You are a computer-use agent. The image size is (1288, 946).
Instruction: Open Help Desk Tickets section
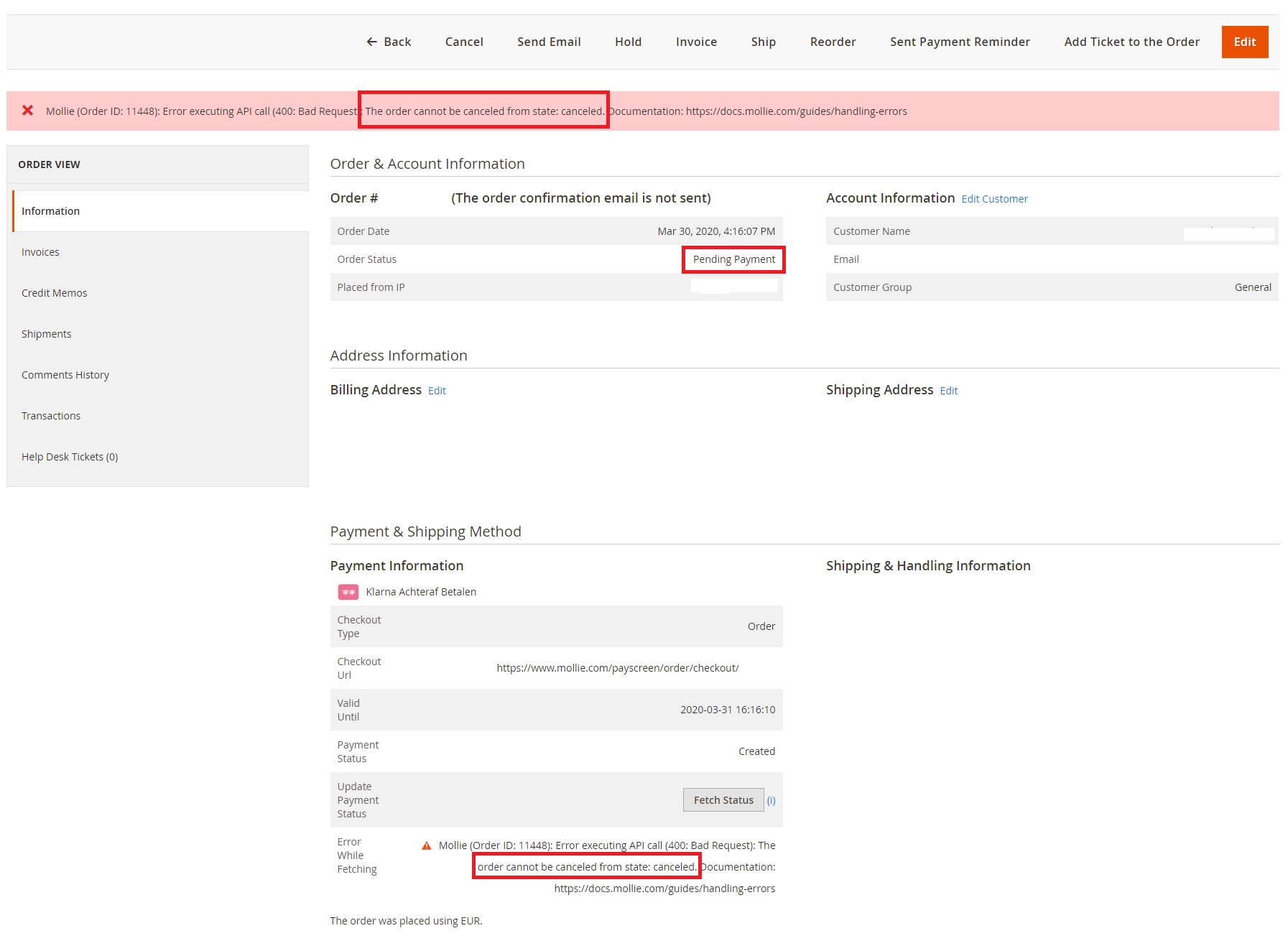(69, 456)
